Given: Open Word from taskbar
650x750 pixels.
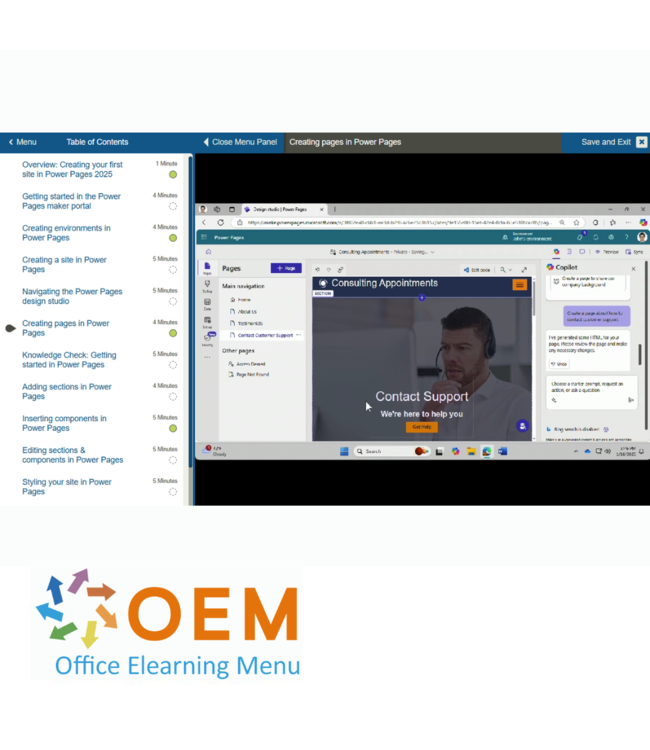Looking at the screenshot, I should coord(503,451).
